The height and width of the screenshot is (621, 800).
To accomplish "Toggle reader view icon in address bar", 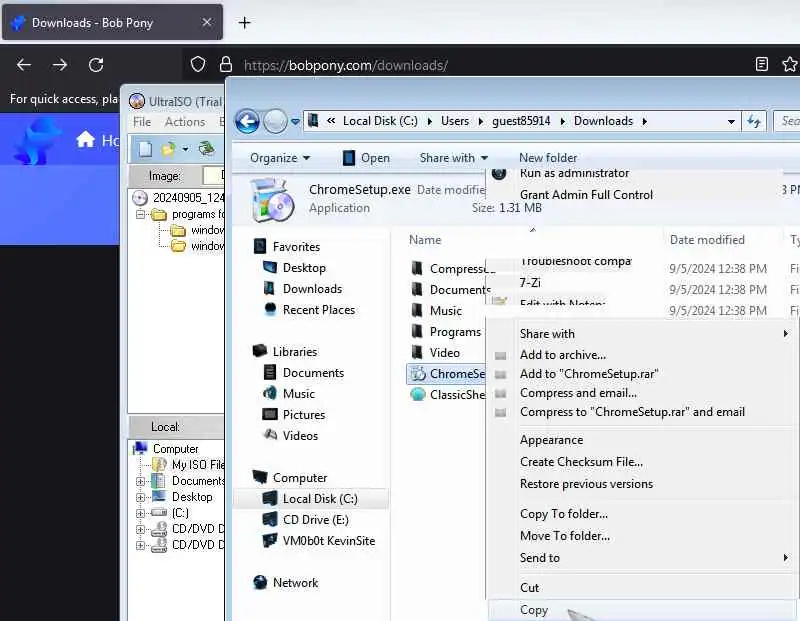I will (761, 64).
